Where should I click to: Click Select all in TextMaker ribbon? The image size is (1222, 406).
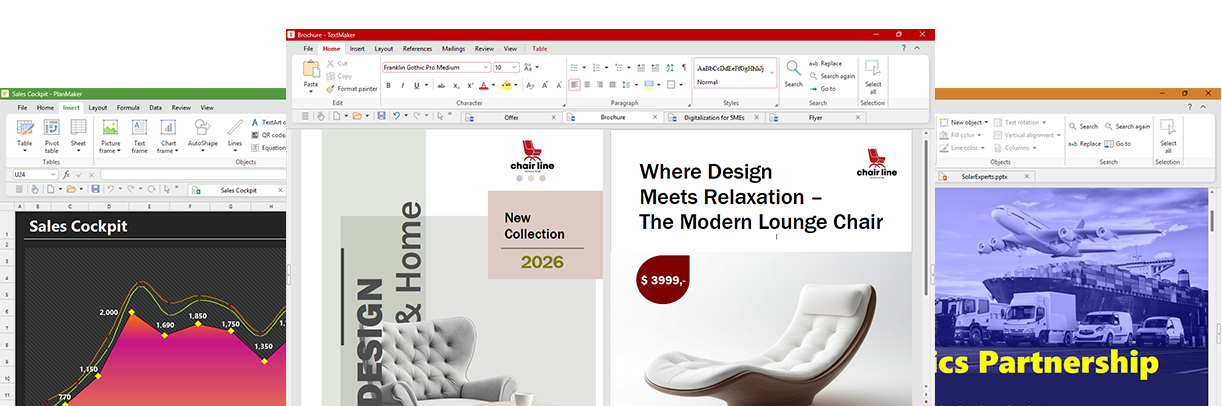coord(872,75)
